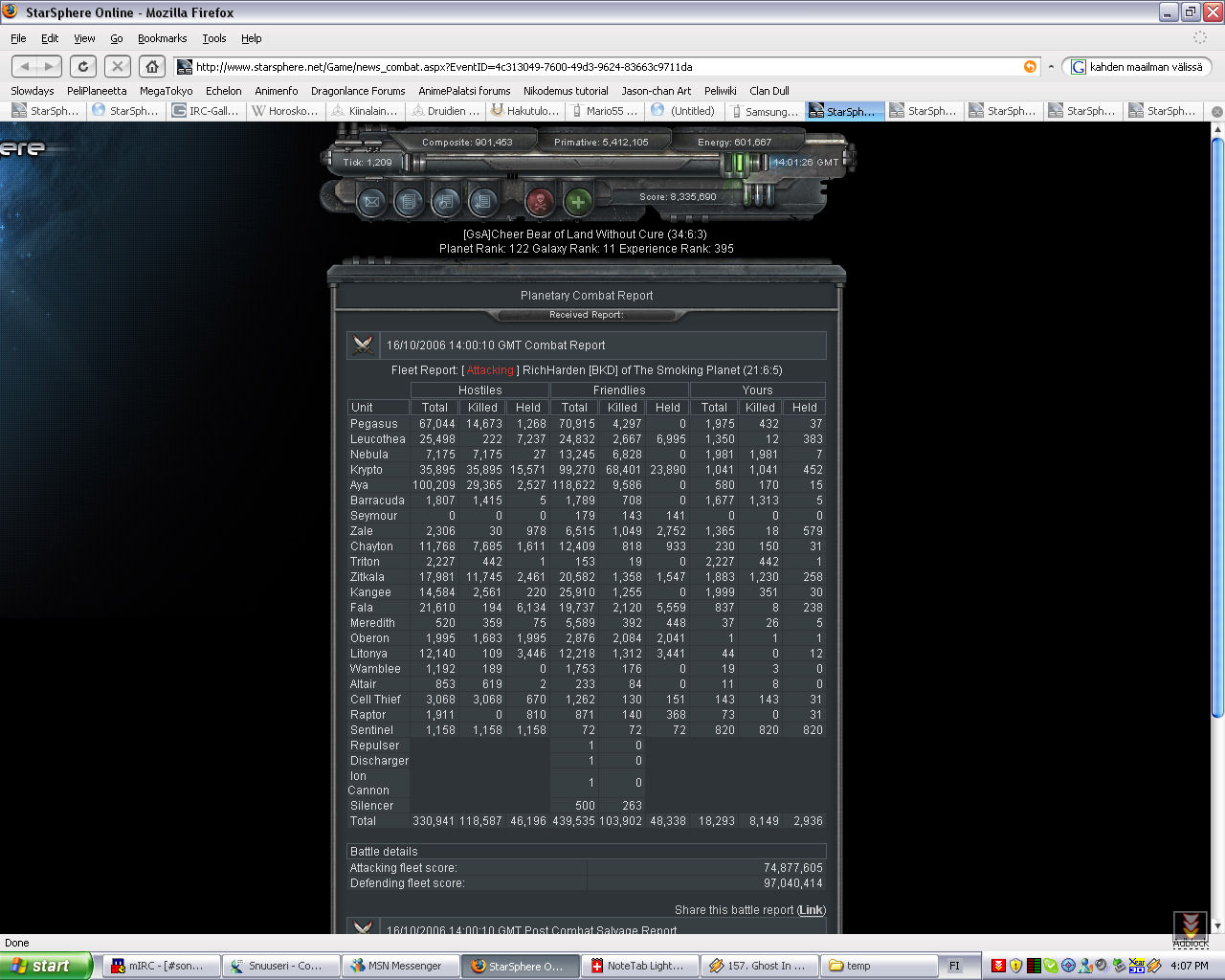1225x980 pixels.
Task: Click the green plus icon
Action: coord(577,202)
